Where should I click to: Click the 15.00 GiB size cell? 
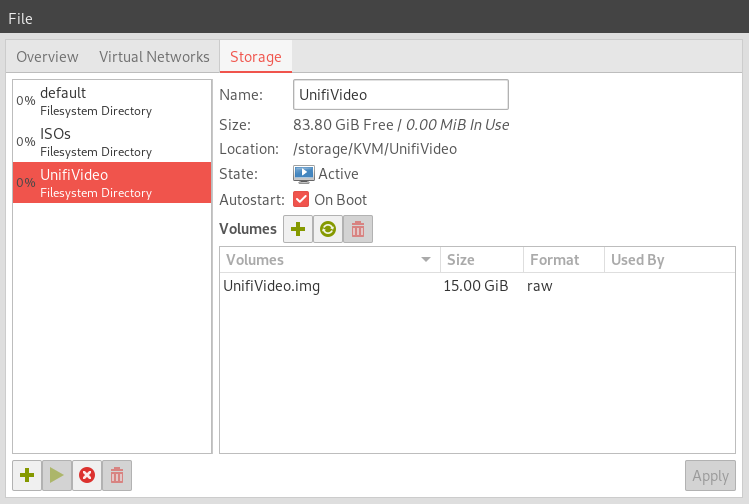pyautogui.click(x=476, y=286)
